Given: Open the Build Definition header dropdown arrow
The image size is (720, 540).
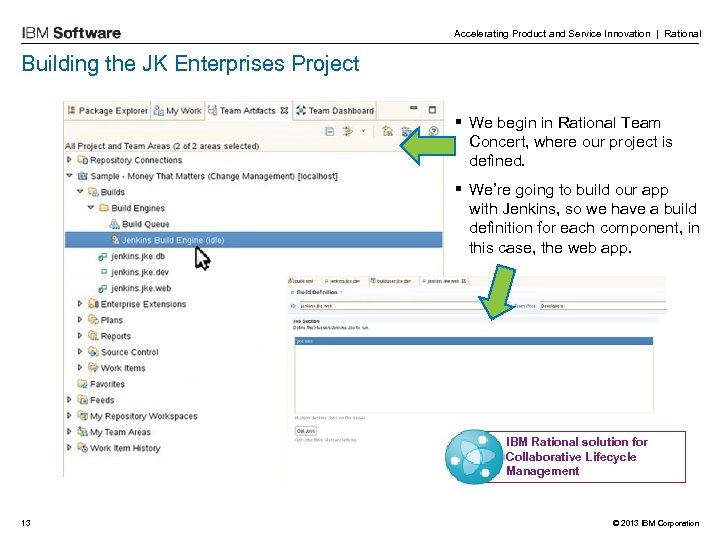Looking at the screenshot, I should click(341, 292).
